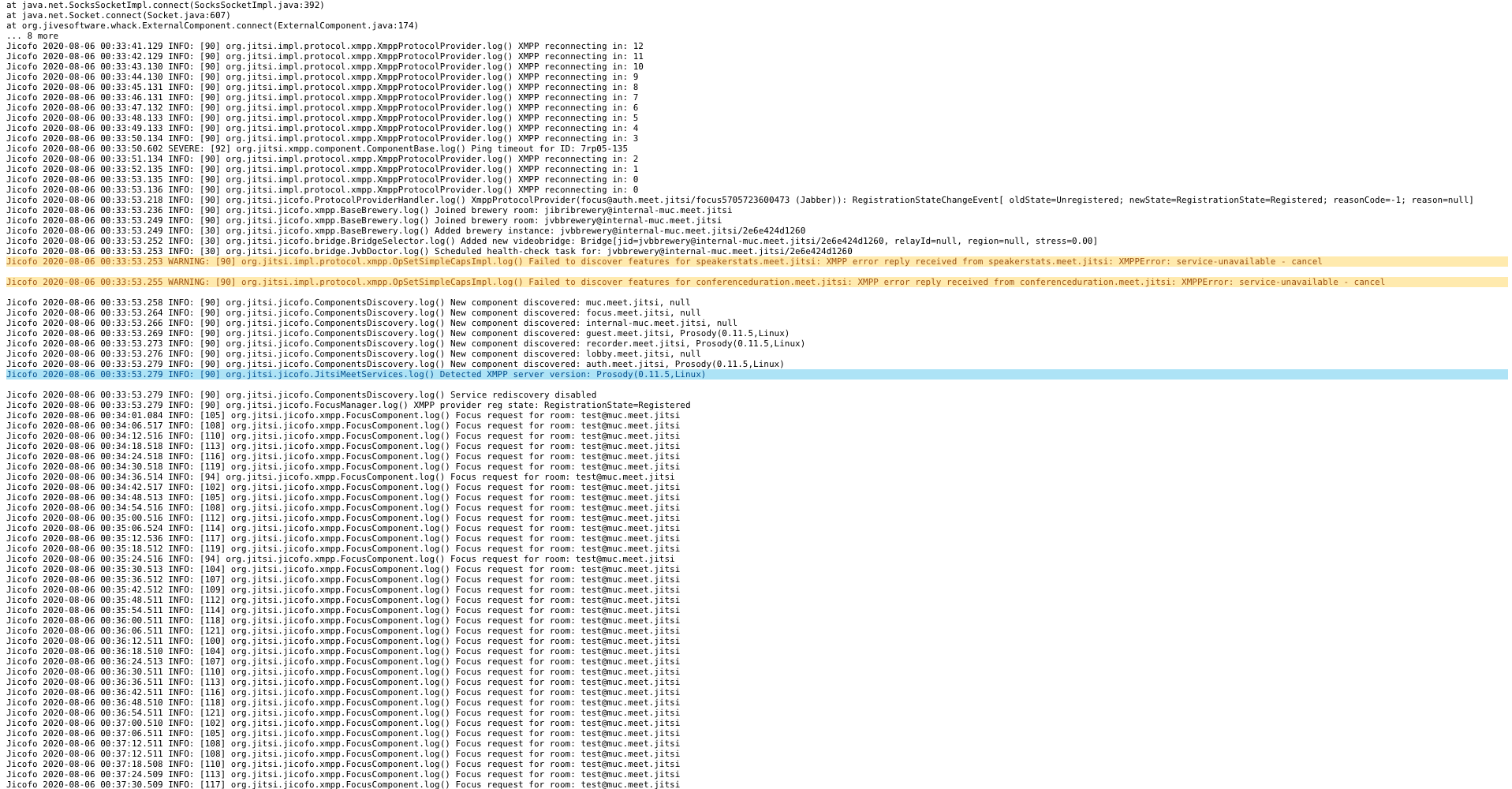Image resolution: width=1512 pixels, height=789 pixels.
Task: Select the Added new videobridge BridgeSelector line
Action: [394, 240]
